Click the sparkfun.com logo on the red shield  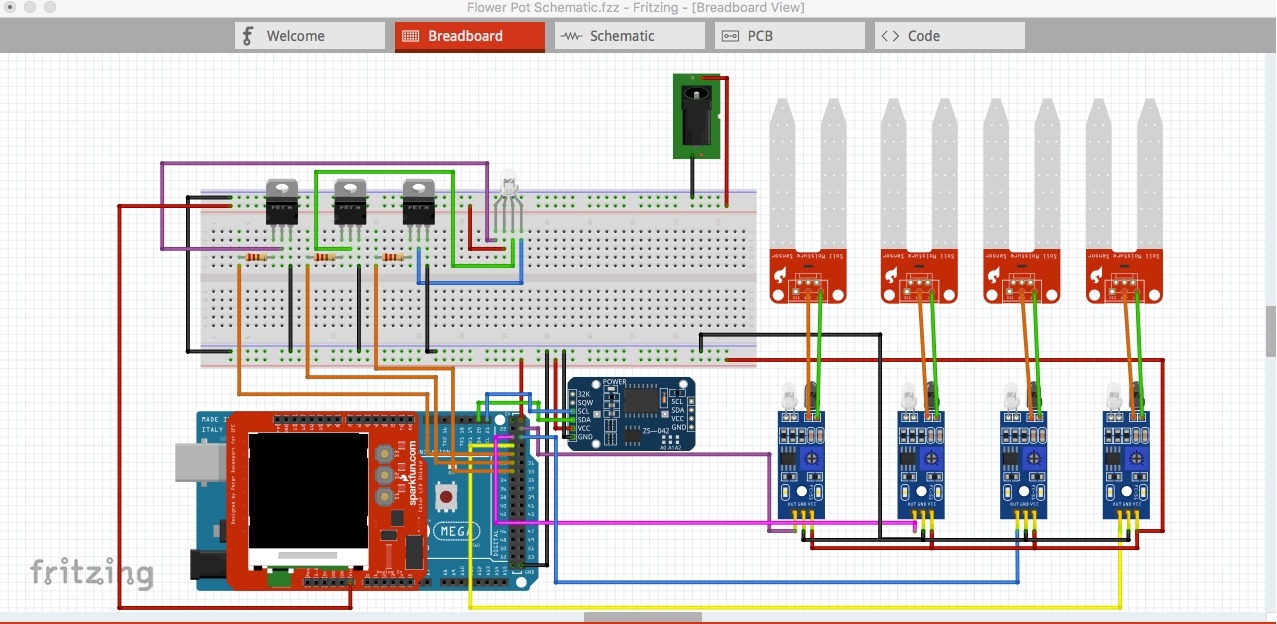coord(412,470)
